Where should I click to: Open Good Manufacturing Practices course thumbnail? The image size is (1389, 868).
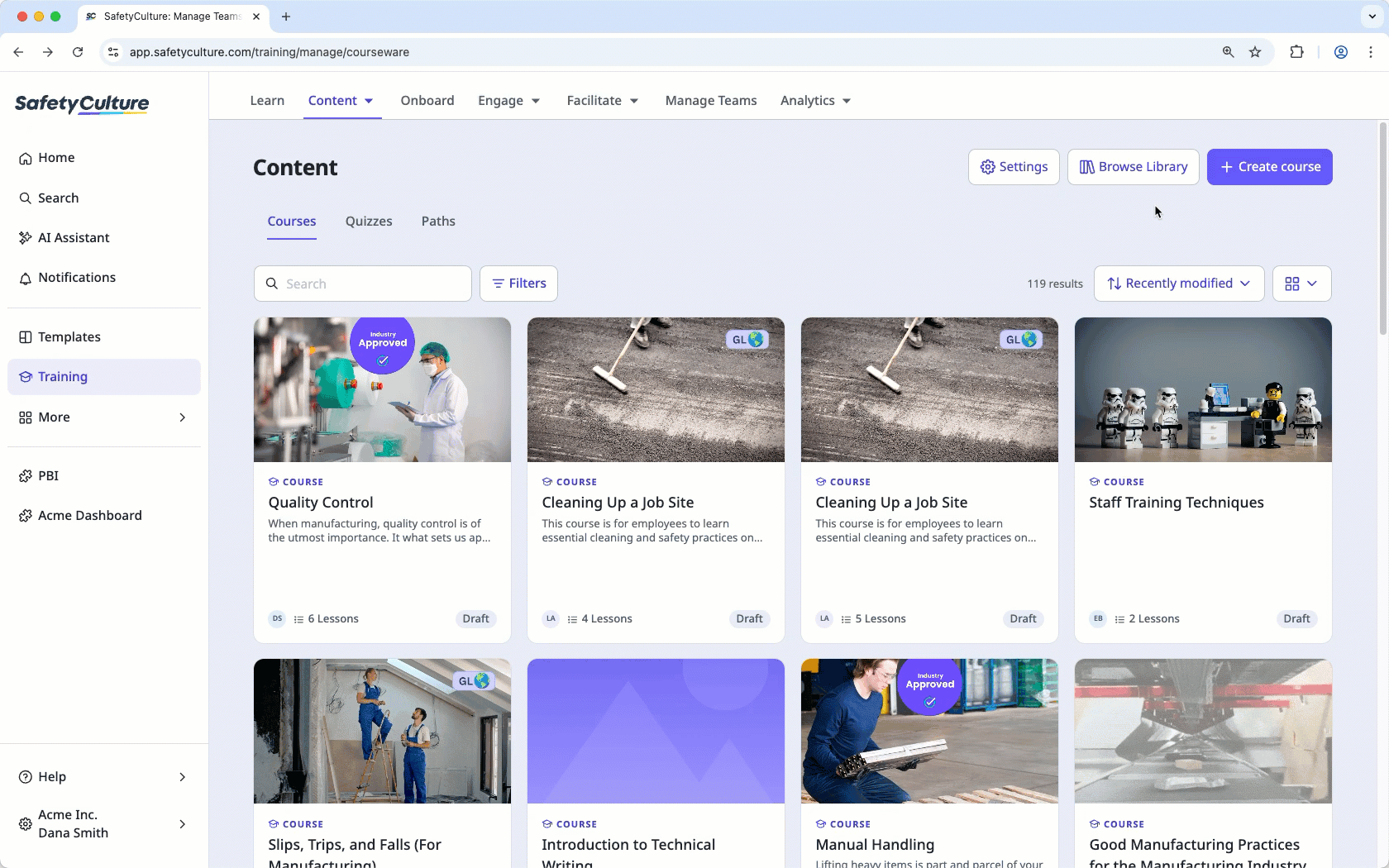pyautogui.click(x=1203, y=731)
